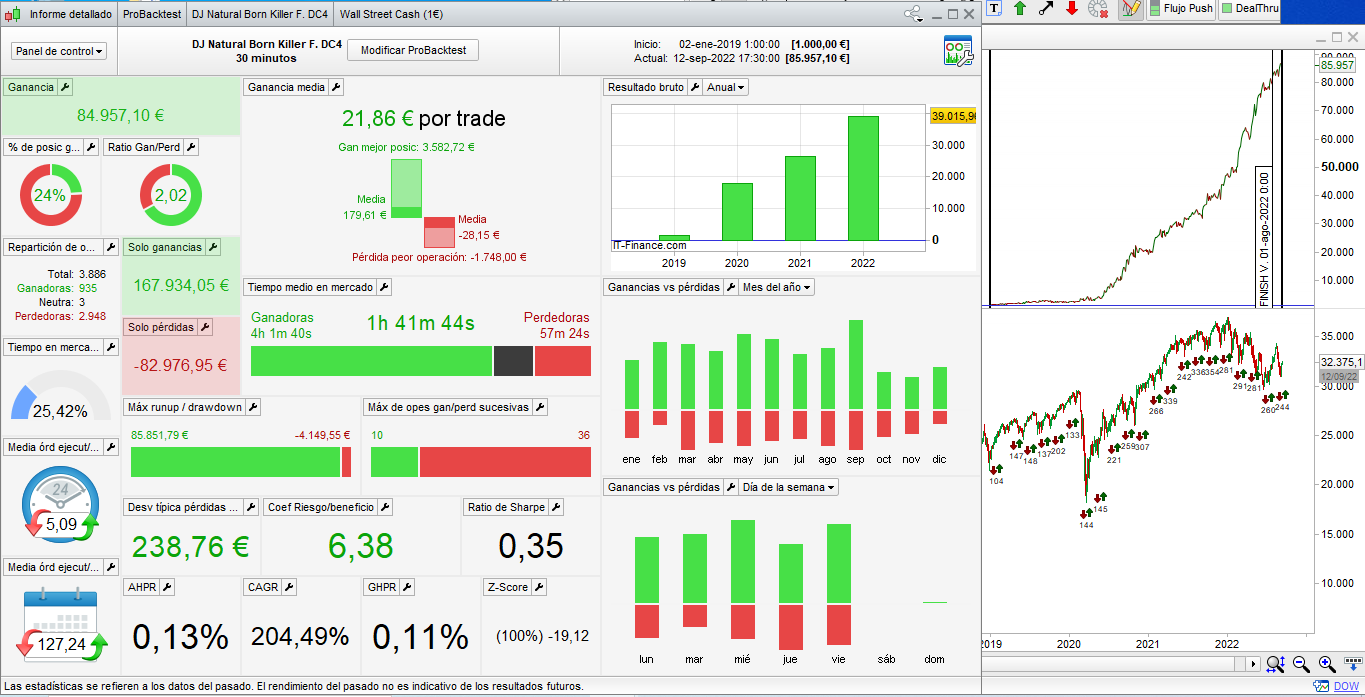Click the horizontal chart scrollbar track

[1115, 664]
